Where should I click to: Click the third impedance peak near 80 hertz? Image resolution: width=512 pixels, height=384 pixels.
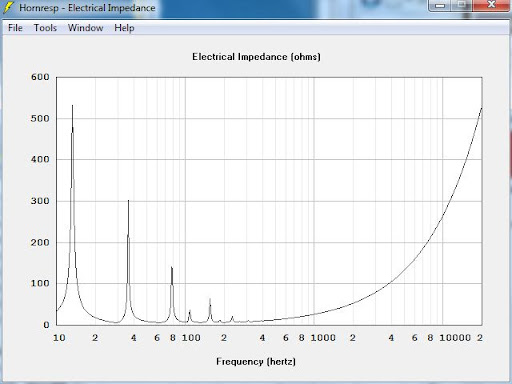tap(172, 268)
